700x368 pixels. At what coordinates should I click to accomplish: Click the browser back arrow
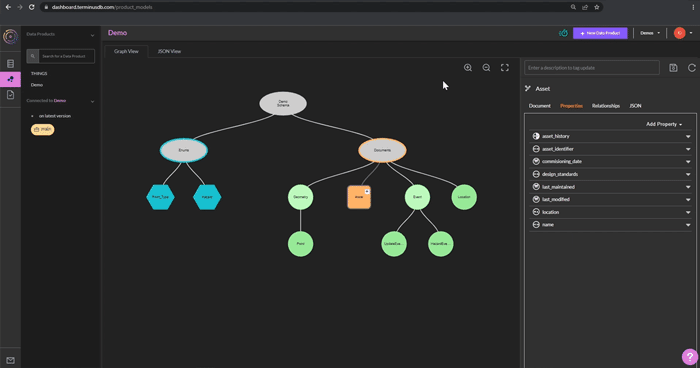(8, 7)
